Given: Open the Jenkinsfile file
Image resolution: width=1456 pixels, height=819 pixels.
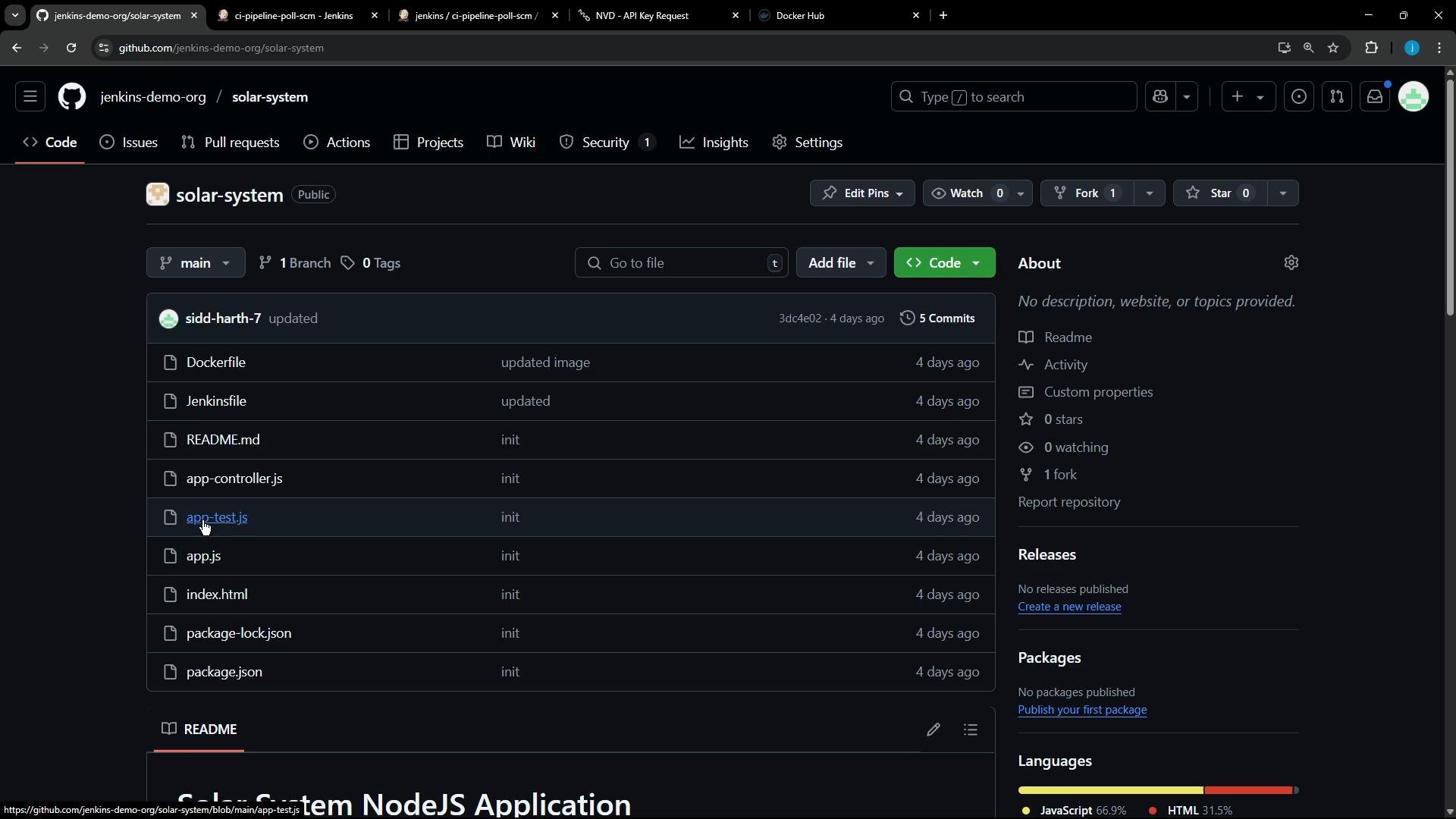Looking at the screenshot, I should pos(216,401).
